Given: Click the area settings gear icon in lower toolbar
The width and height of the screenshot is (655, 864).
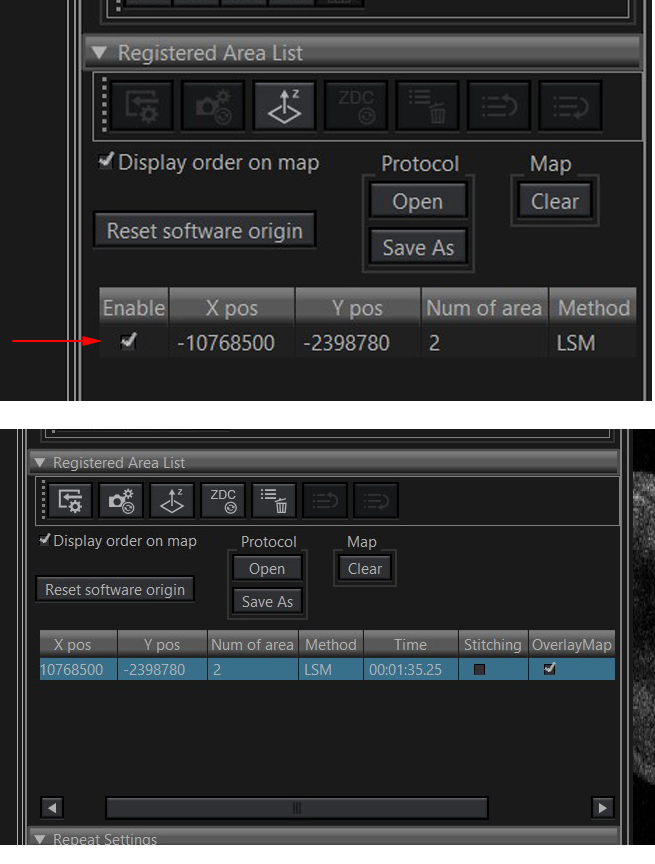Looking at the screenshot, I should click(x=70, y=500).
